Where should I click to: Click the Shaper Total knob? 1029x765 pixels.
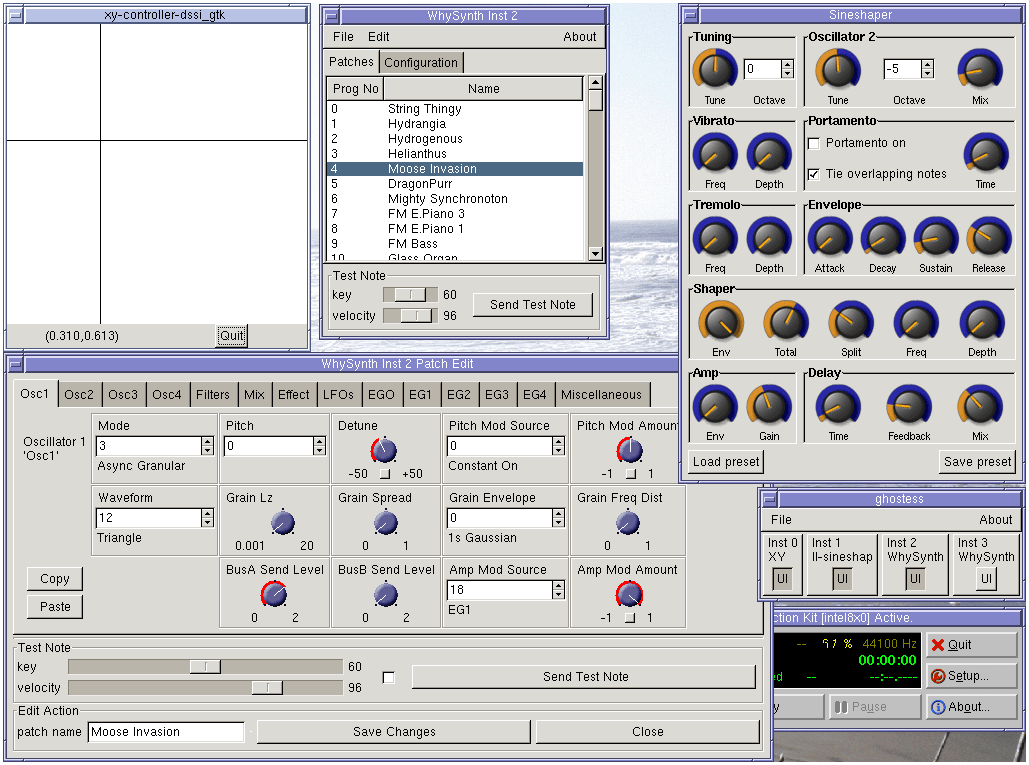click(786, 321)
